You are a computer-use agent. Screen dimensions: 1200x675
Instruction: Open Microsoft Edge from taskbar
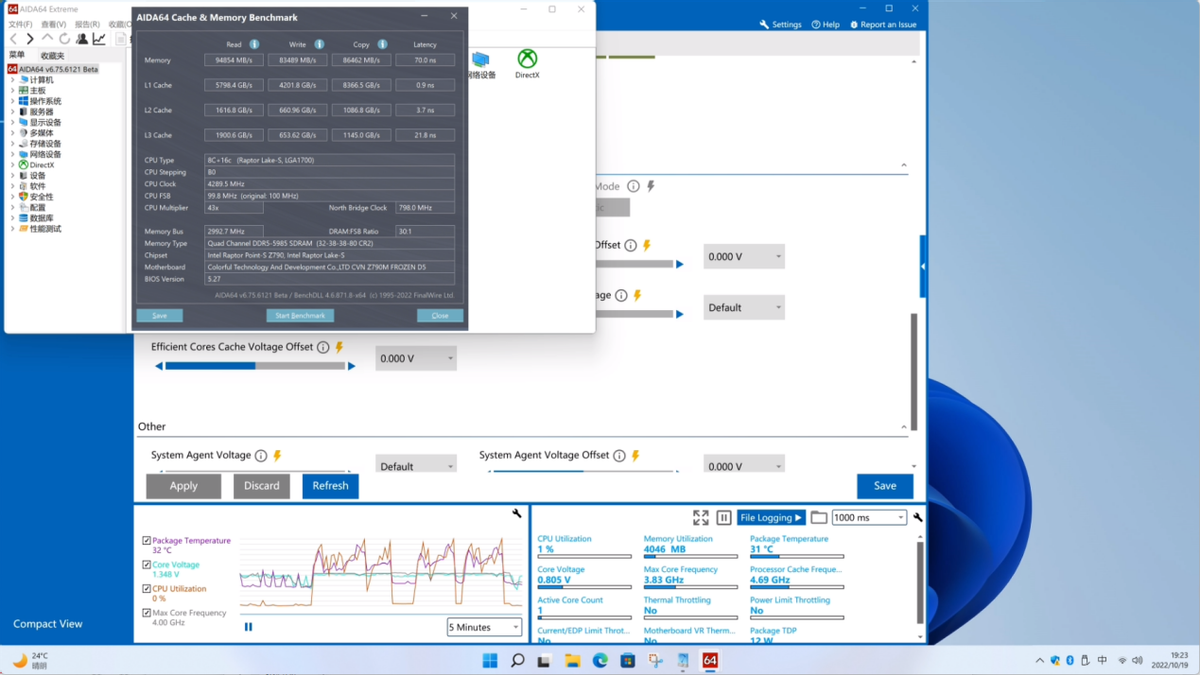[x=600, y=660]
